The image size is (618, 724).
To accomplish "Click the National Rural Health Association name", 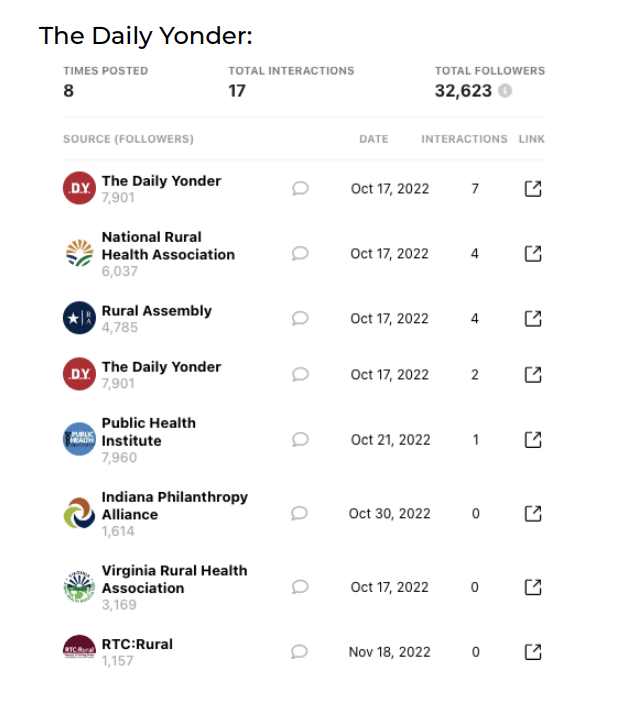I will 168,246.
